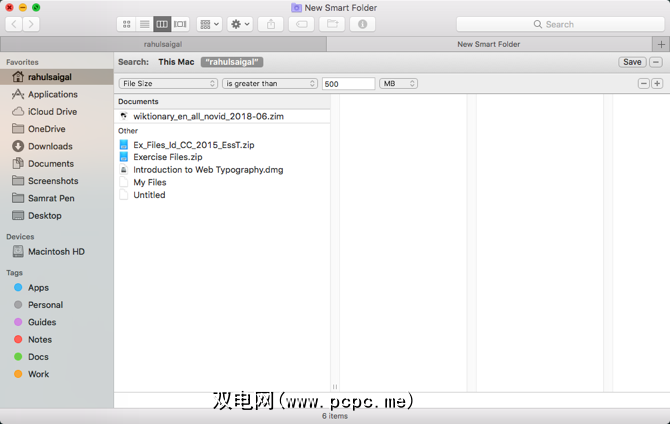Select the New Smart Folder tab
Screen dimensions: 670x424
(488, 44)
